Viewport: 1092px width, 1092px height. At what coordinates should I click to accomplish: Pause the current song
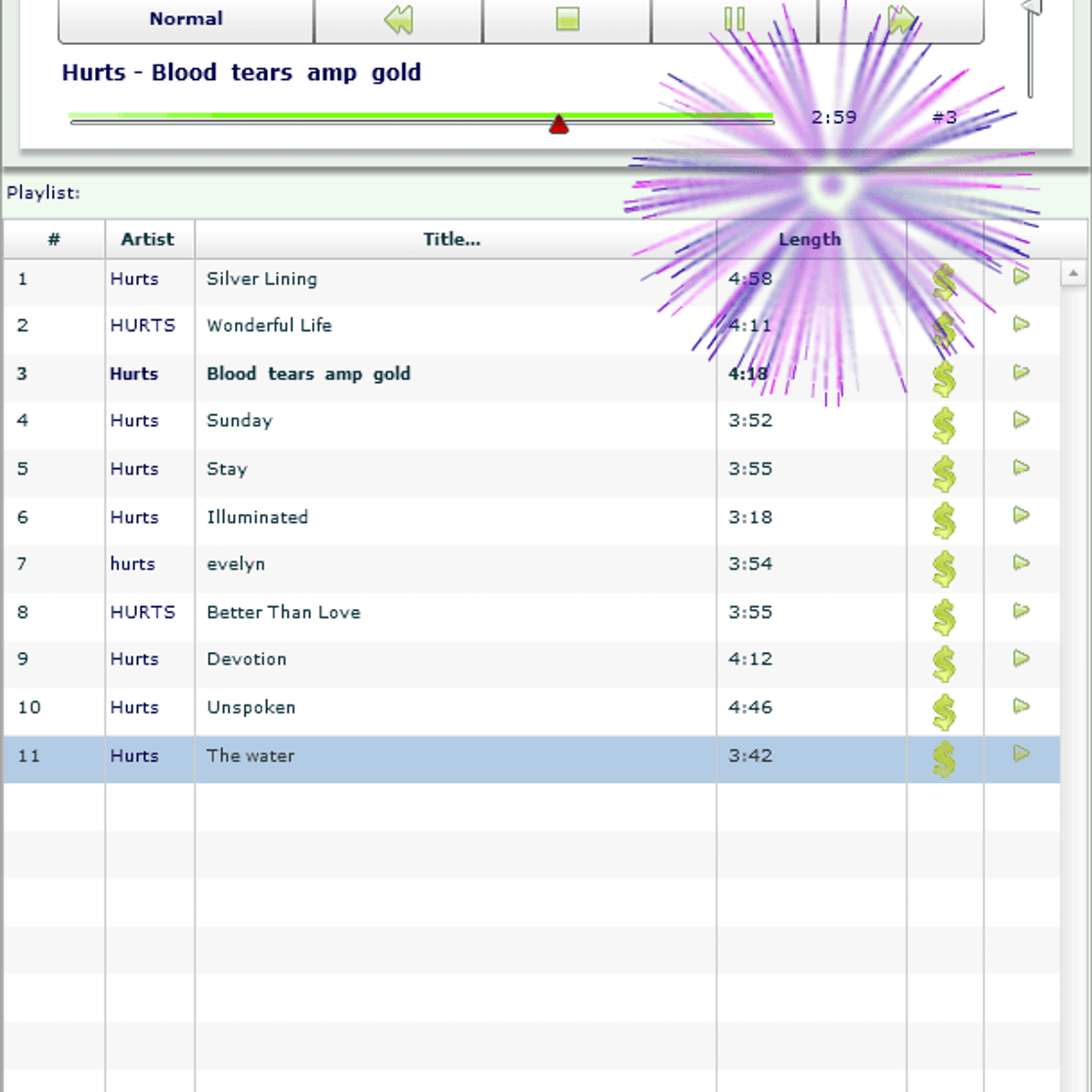tap(734, 19)
